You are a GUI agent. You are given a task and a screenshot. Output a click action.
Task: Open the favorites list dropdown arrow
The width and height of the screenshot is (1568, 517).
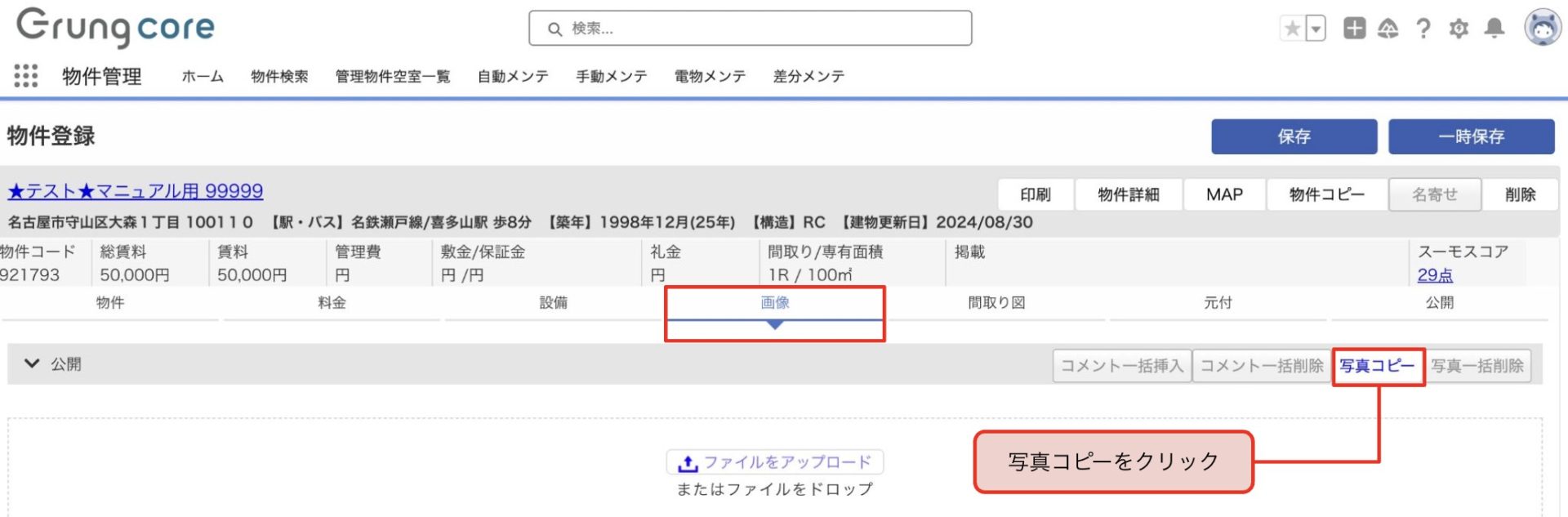1316,29
